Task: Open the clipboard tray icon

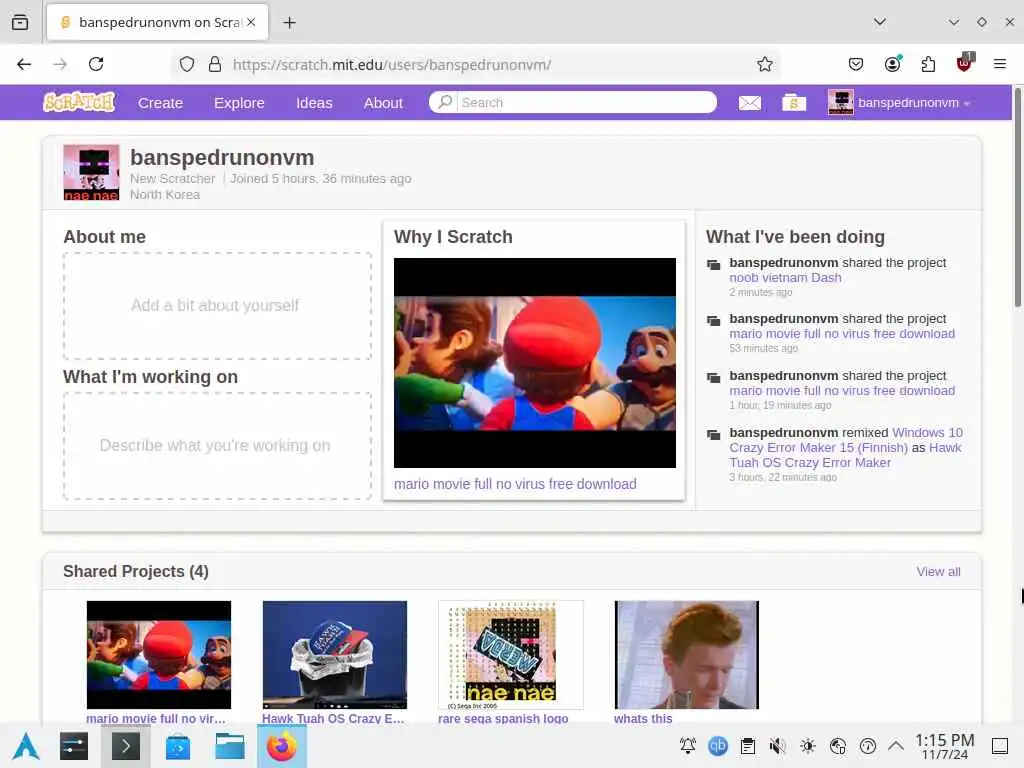Action: point(748,746)
